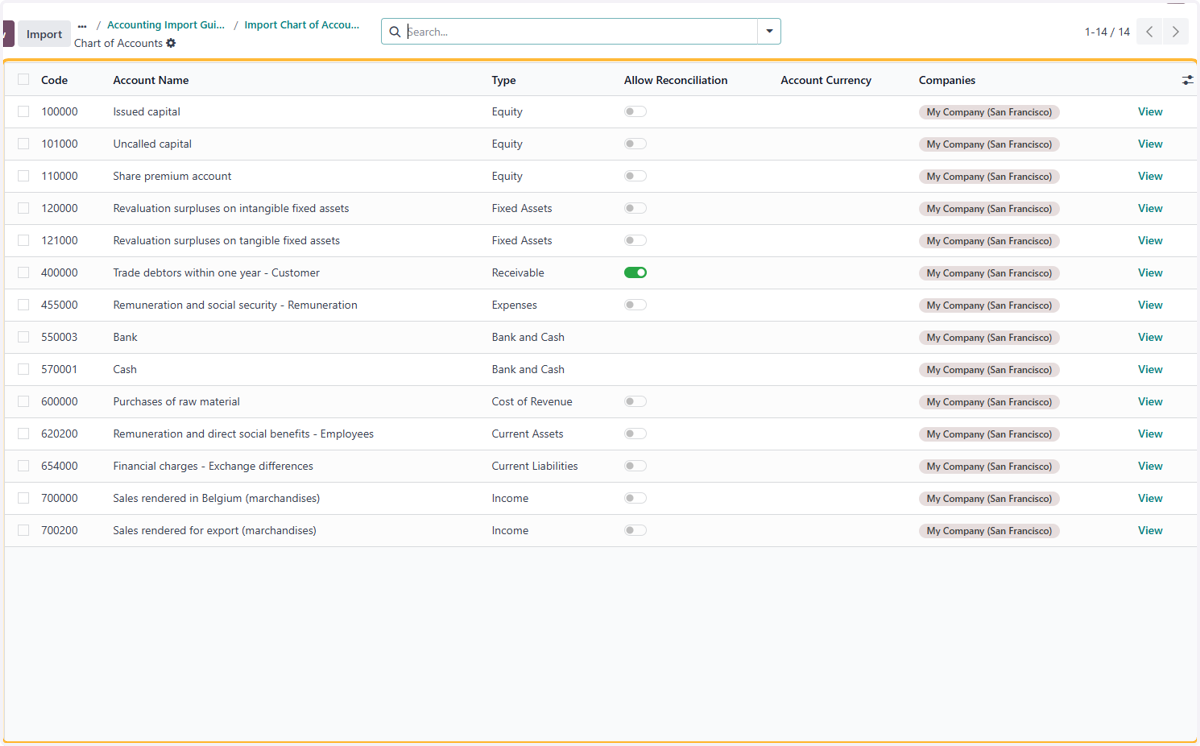Open the column display options icon
Screen dimensions: 1200x746
tap(1187, 80)
